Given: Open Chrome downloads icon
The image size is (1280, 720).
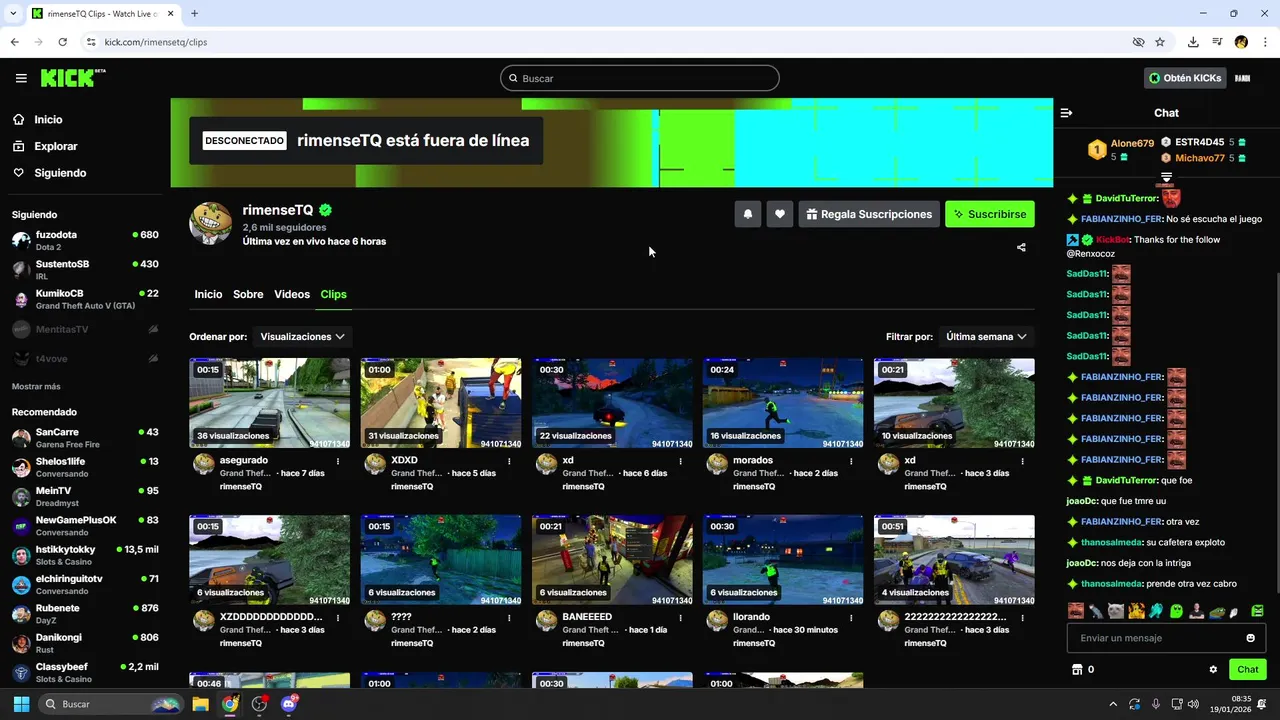Looking at the screenshot, I should click(x=1193, y=42).
